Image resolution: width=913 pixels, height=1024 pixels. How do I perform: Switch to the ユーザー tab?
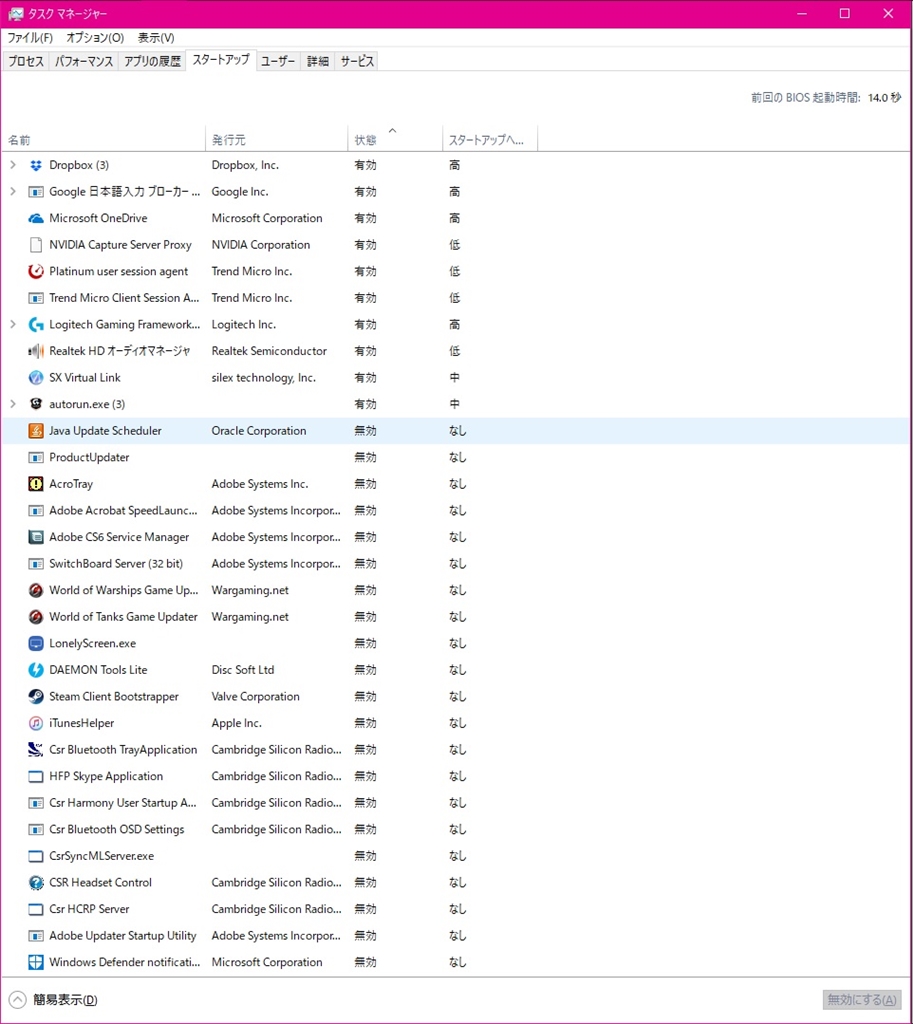click(278, 61)
